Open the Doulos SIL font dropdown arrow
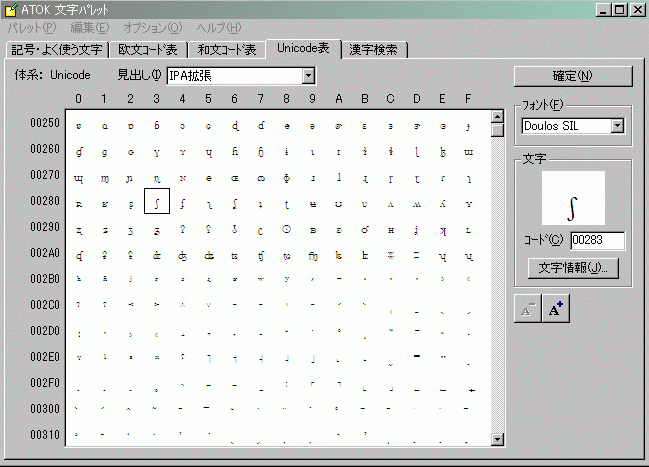The height and width of the screenshot is (467, 649). [617, 126]
